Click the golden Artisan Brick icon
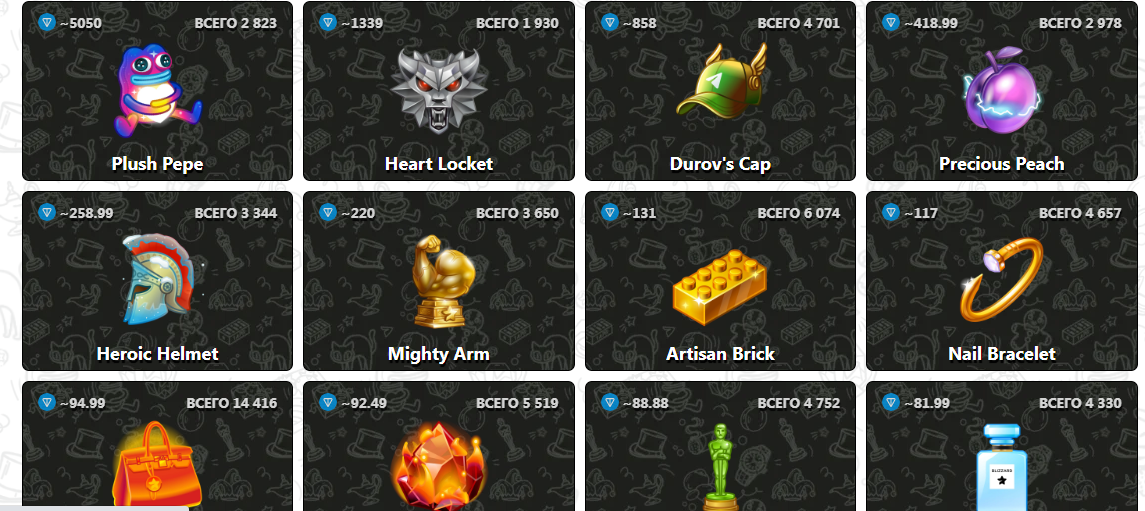The image size is (1145, 511). click(x=720, y=287)
